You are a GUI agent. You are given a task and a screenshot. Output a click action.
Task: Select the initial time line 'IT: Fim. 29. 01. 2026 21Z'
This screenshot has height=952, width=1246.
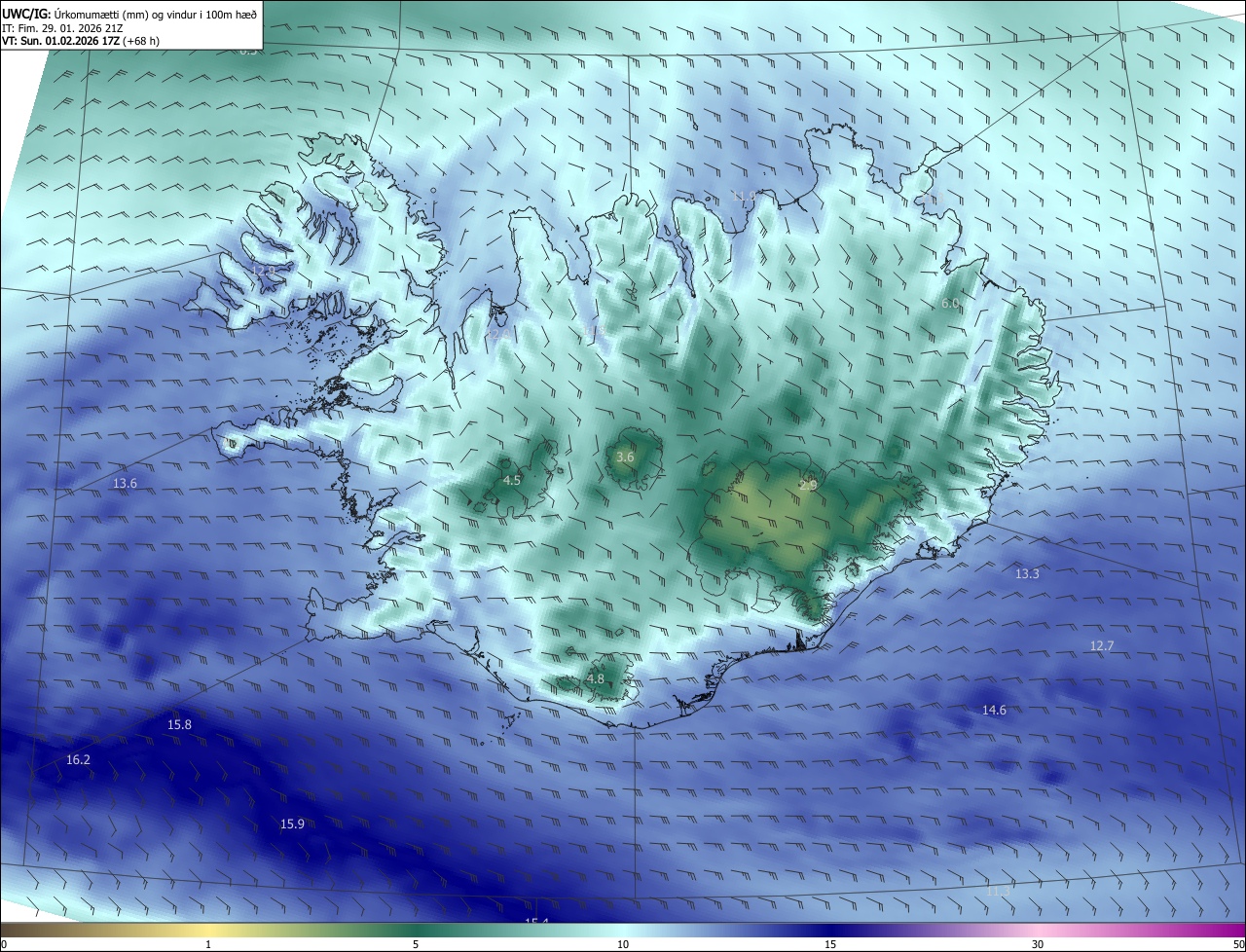(x=62, y=27)
